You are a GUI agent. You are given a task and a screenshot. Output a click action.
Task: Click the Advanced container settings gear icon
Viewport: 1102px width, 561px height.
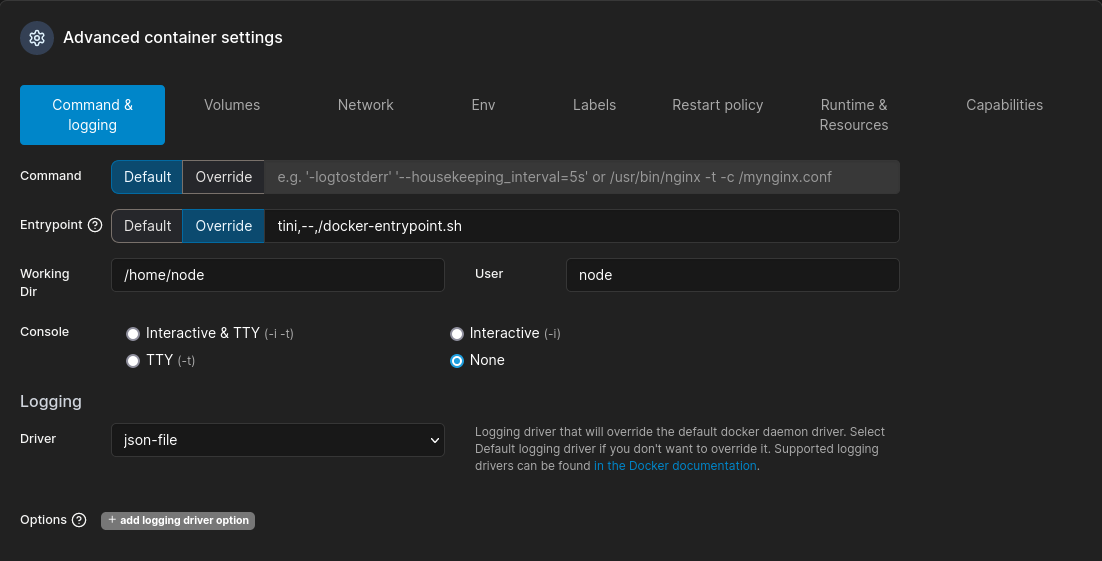[37, 38]
